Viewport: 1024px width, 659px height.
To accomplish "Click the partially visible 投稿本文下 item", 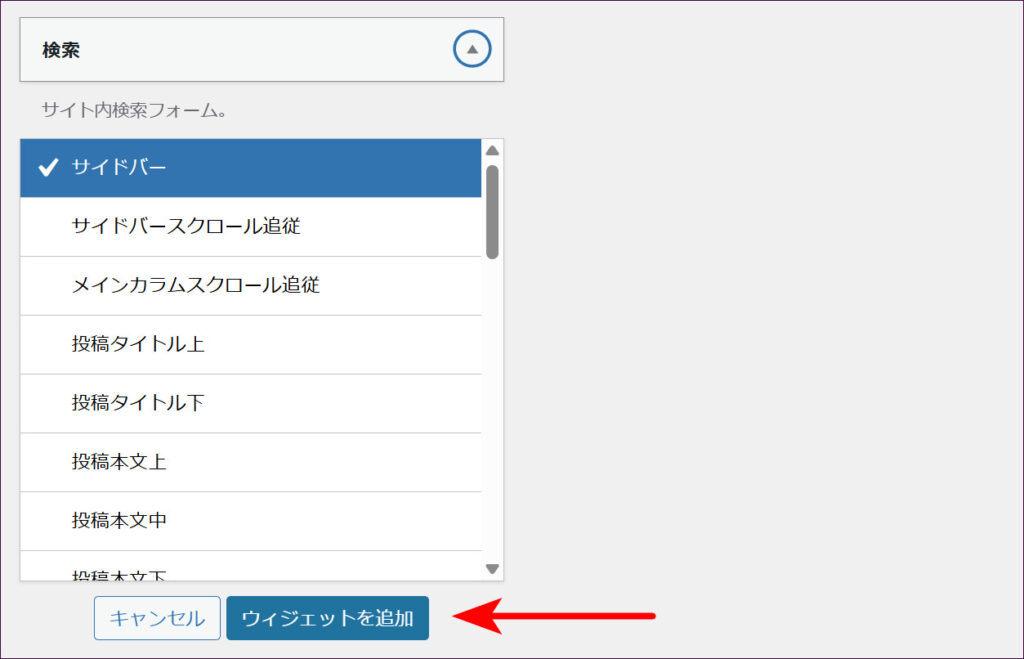I will coord(119,573).
